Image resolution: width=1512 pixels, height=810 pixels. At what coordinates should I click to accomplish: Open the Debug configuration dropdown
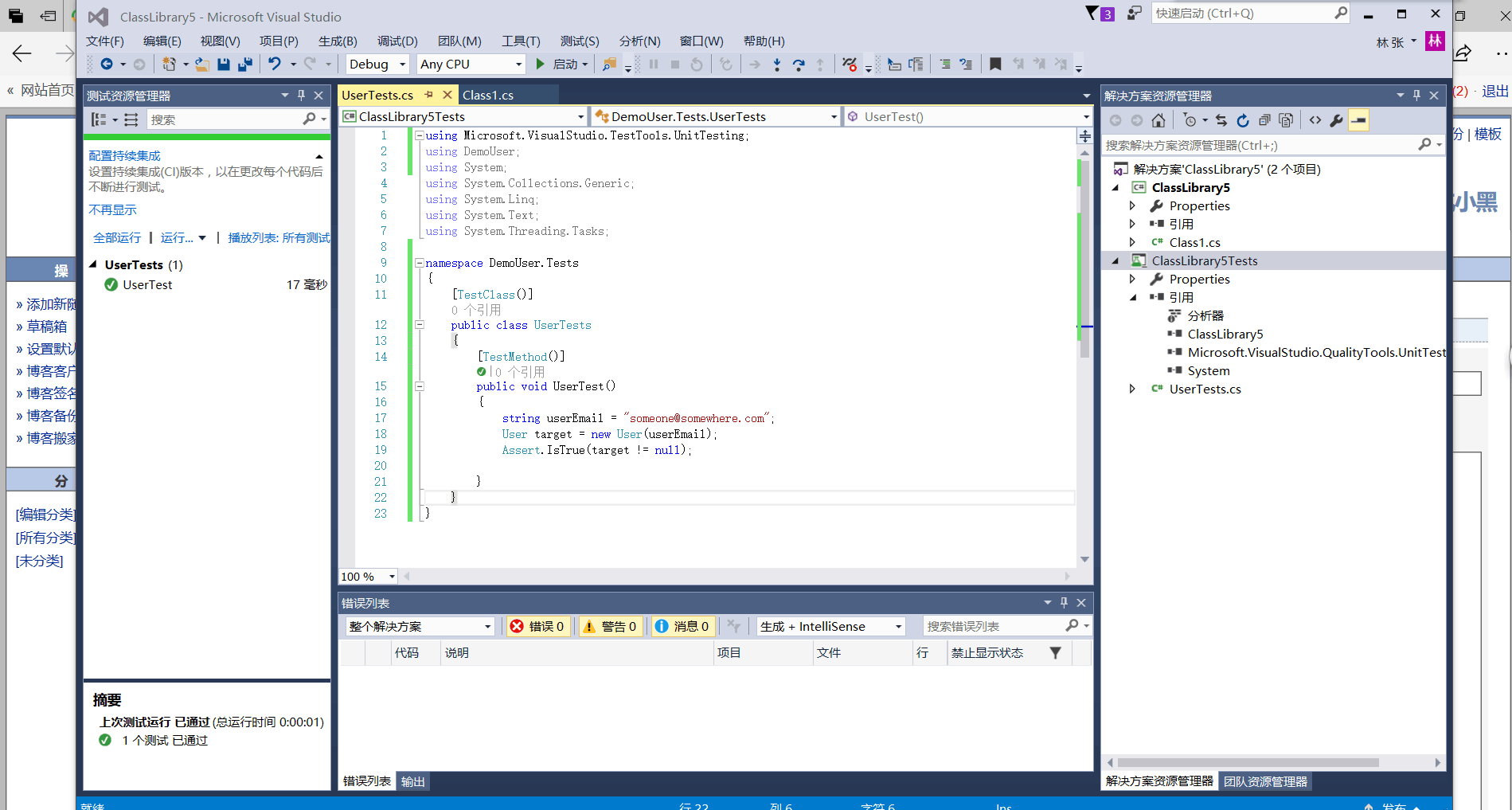pos(377,65)
